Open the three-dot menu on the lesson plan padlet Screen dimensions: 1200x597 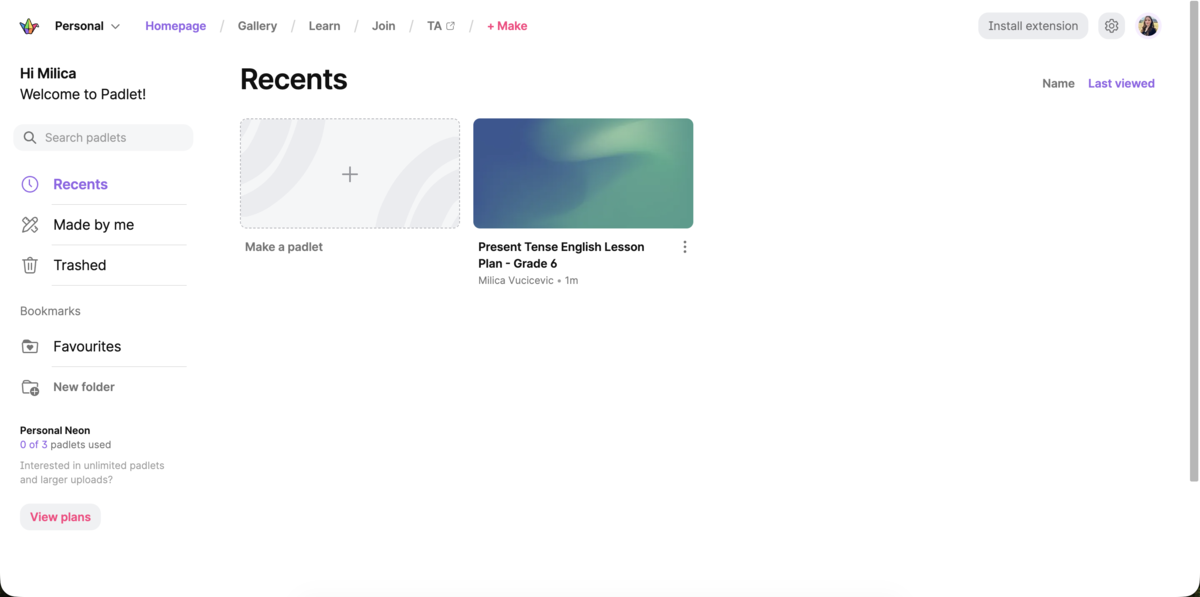tap(685, 245)
